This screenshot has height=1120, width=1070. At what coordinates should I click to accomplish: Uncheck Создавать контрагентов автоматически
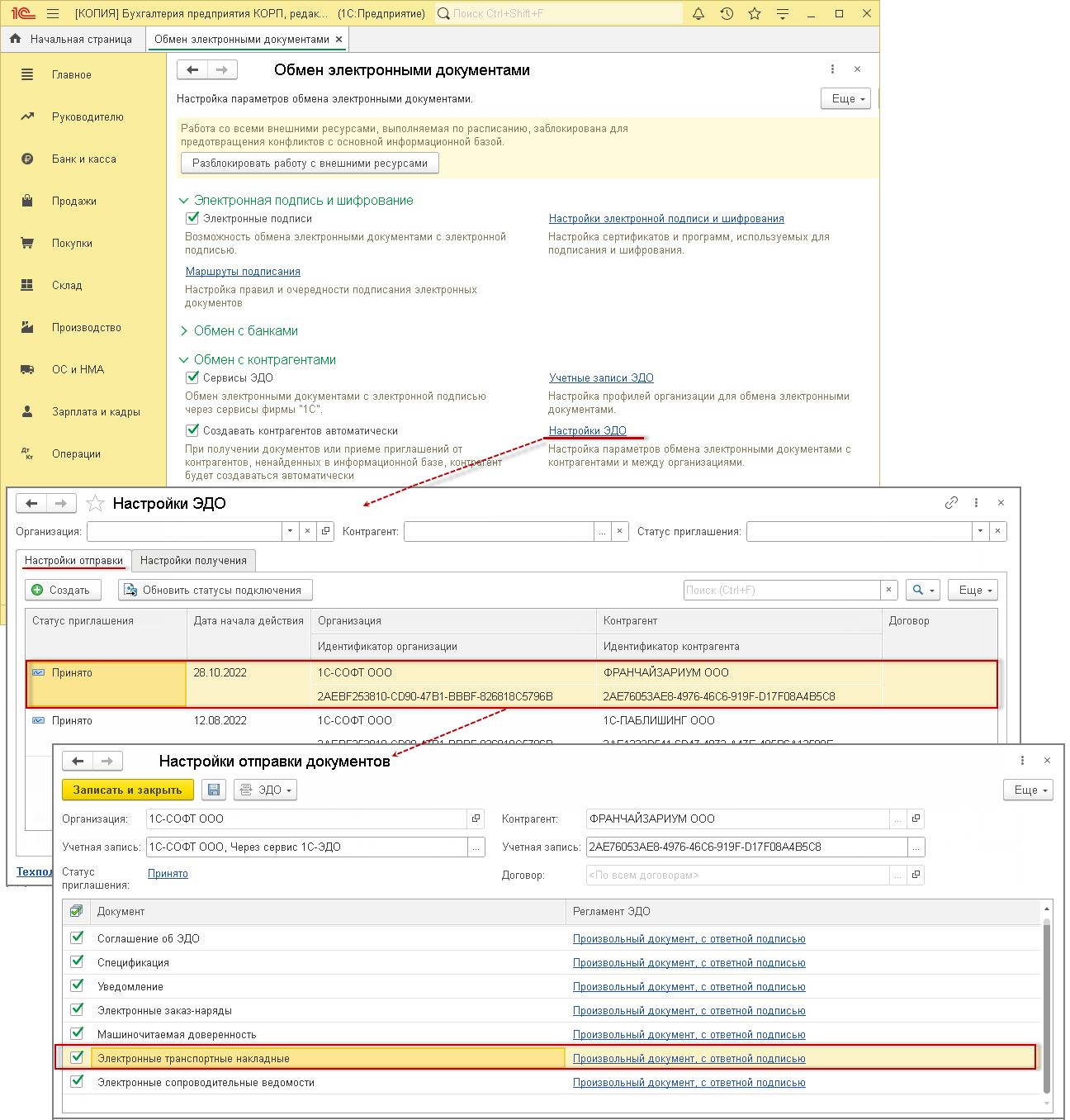[192, 430]
